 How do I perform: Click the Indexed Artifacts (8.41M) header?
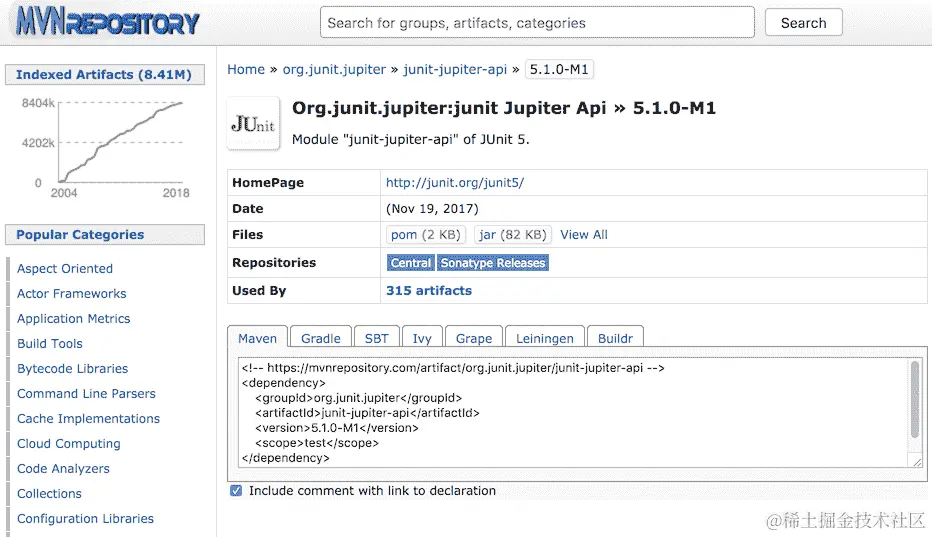coord(104,74)
